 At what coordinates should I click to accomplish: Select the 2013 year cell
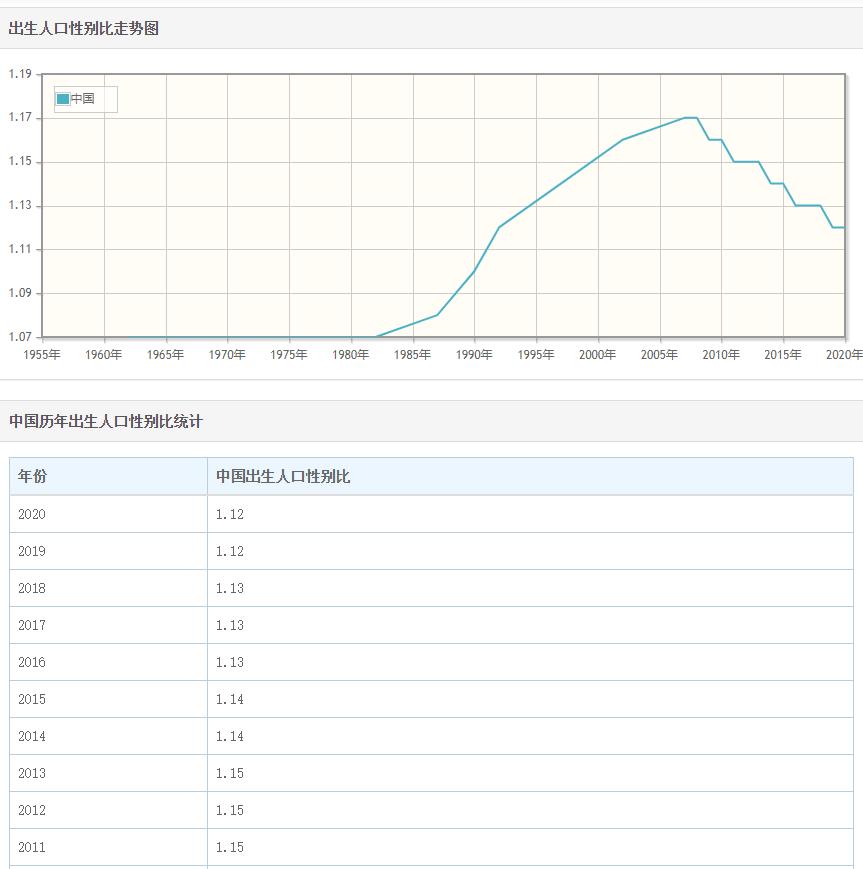pos(109,773)
